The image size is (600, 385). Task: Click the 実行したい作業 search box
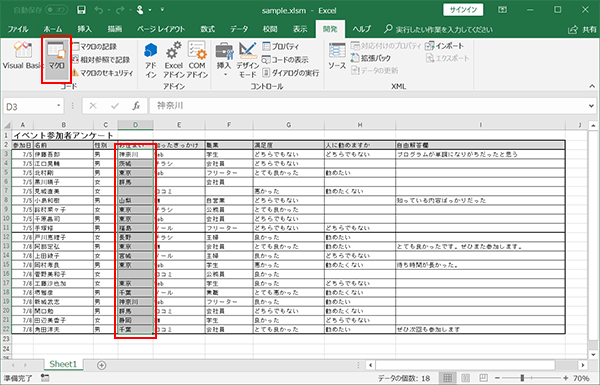pos(438,29)
